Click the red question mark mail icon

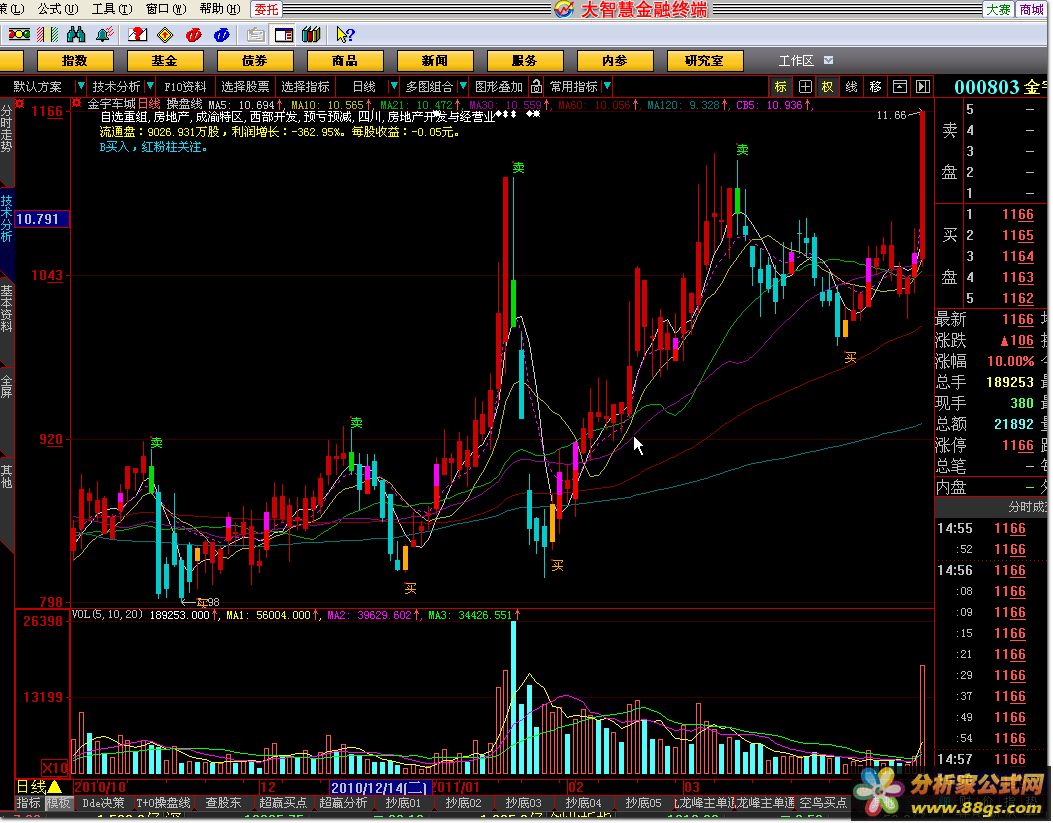pos(137,34)
